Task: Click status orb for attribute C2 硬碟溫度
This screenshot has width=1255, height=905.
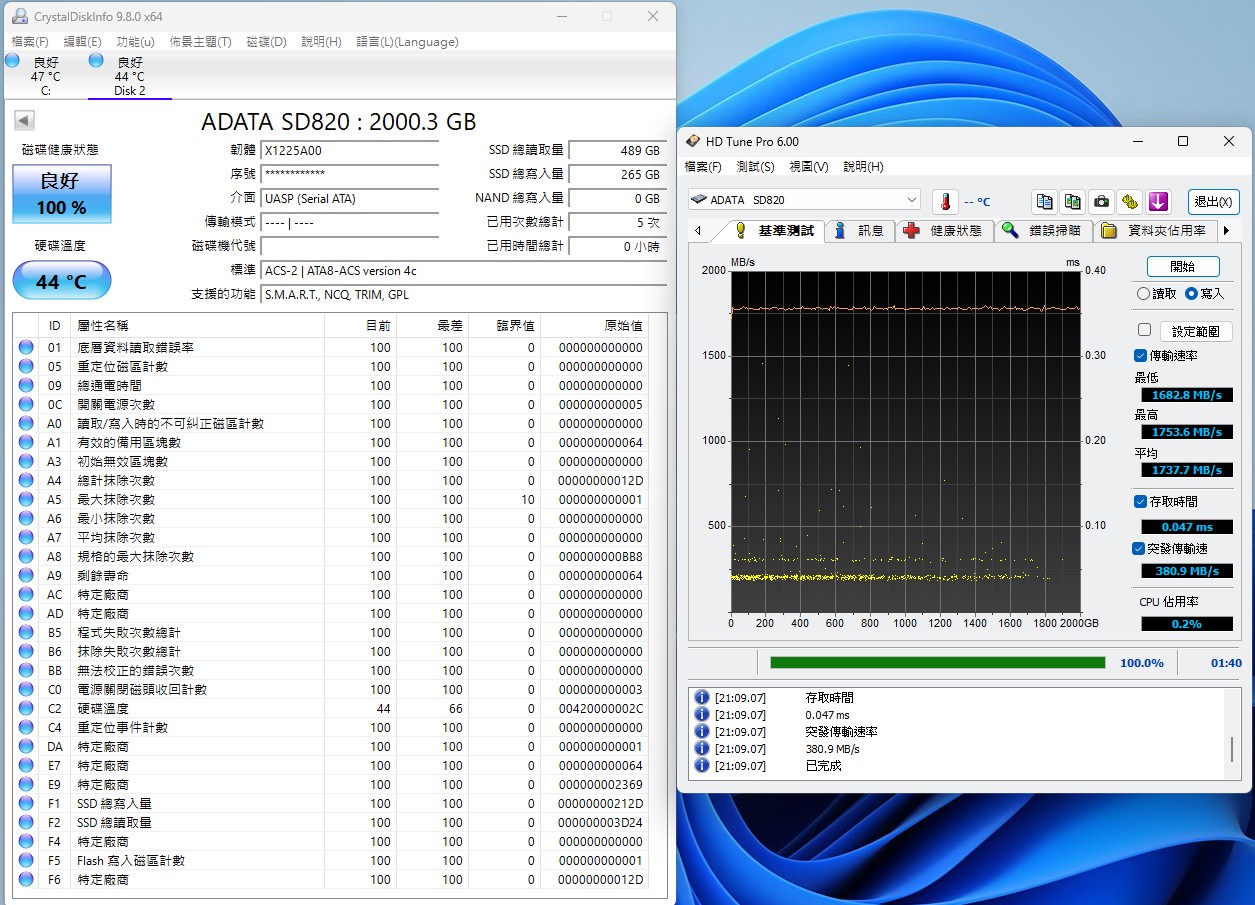Action: 26,709
